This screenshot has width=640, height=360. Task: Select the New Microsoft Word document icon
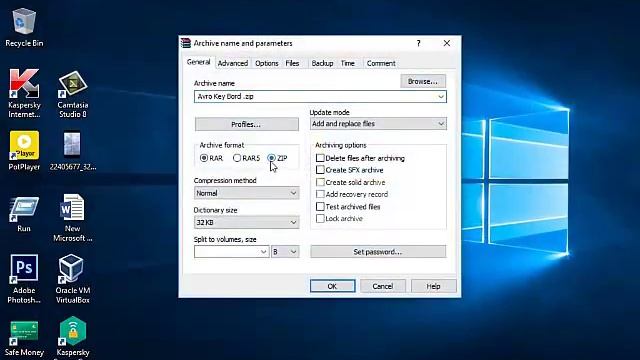(73, 218)
